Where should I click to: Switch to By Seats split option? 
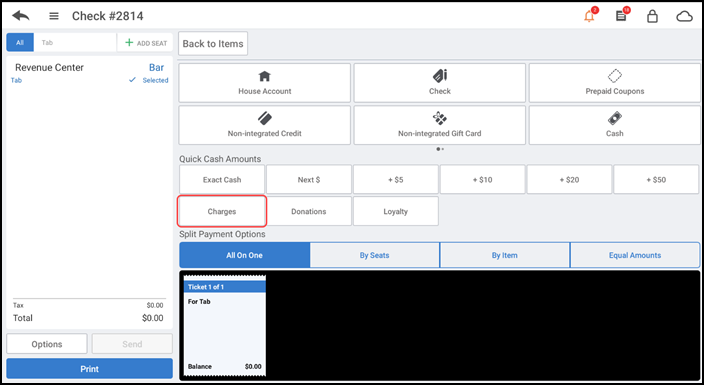click(374, 255)
